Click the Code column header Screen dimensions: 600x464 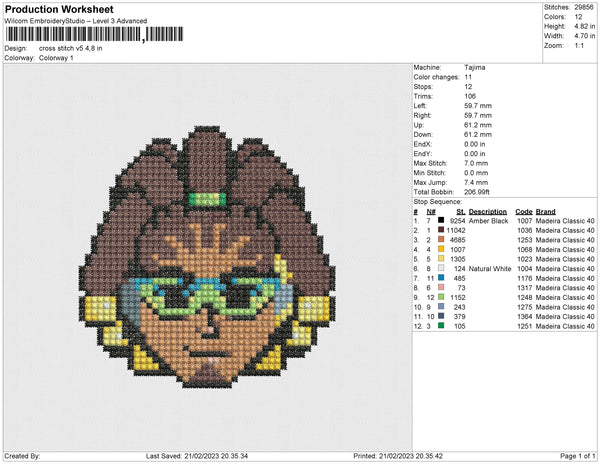[x=524, y=212]
